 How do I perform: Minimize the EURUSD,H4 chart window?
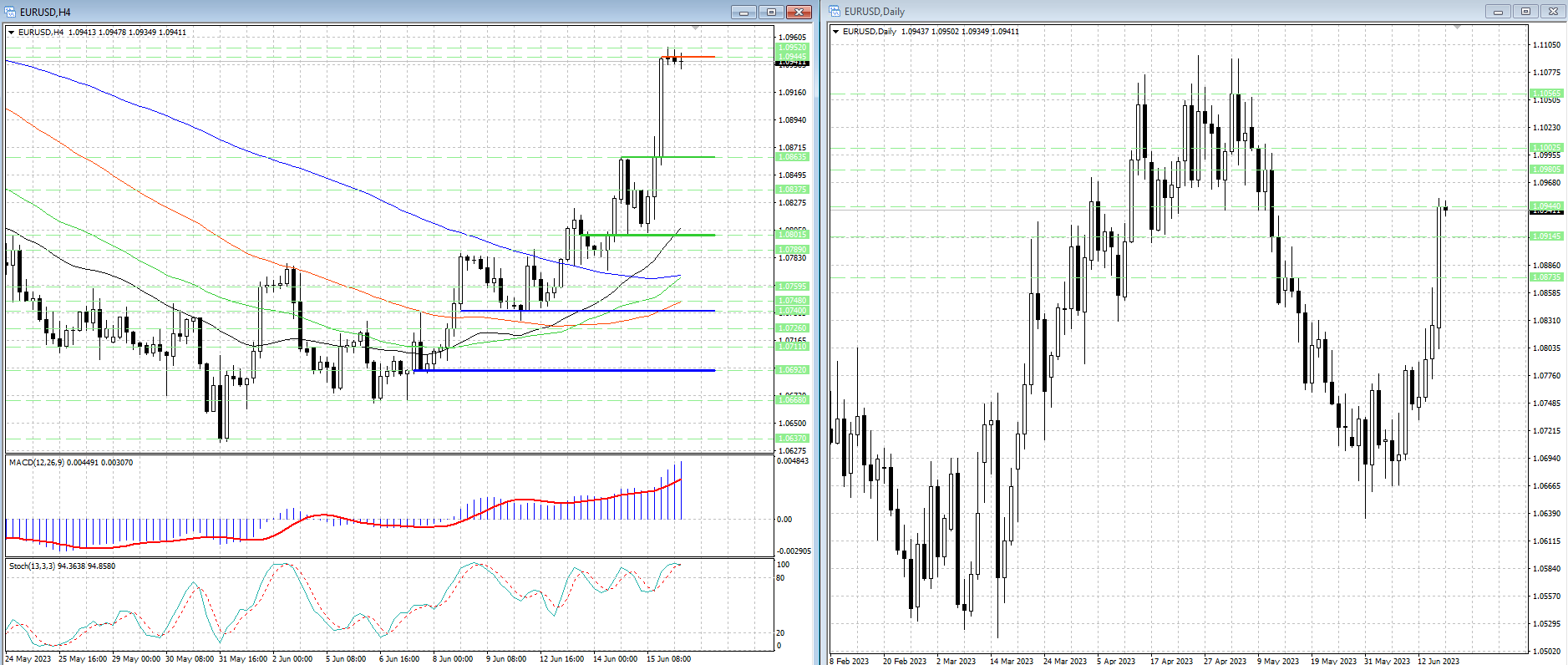[743, 12]
